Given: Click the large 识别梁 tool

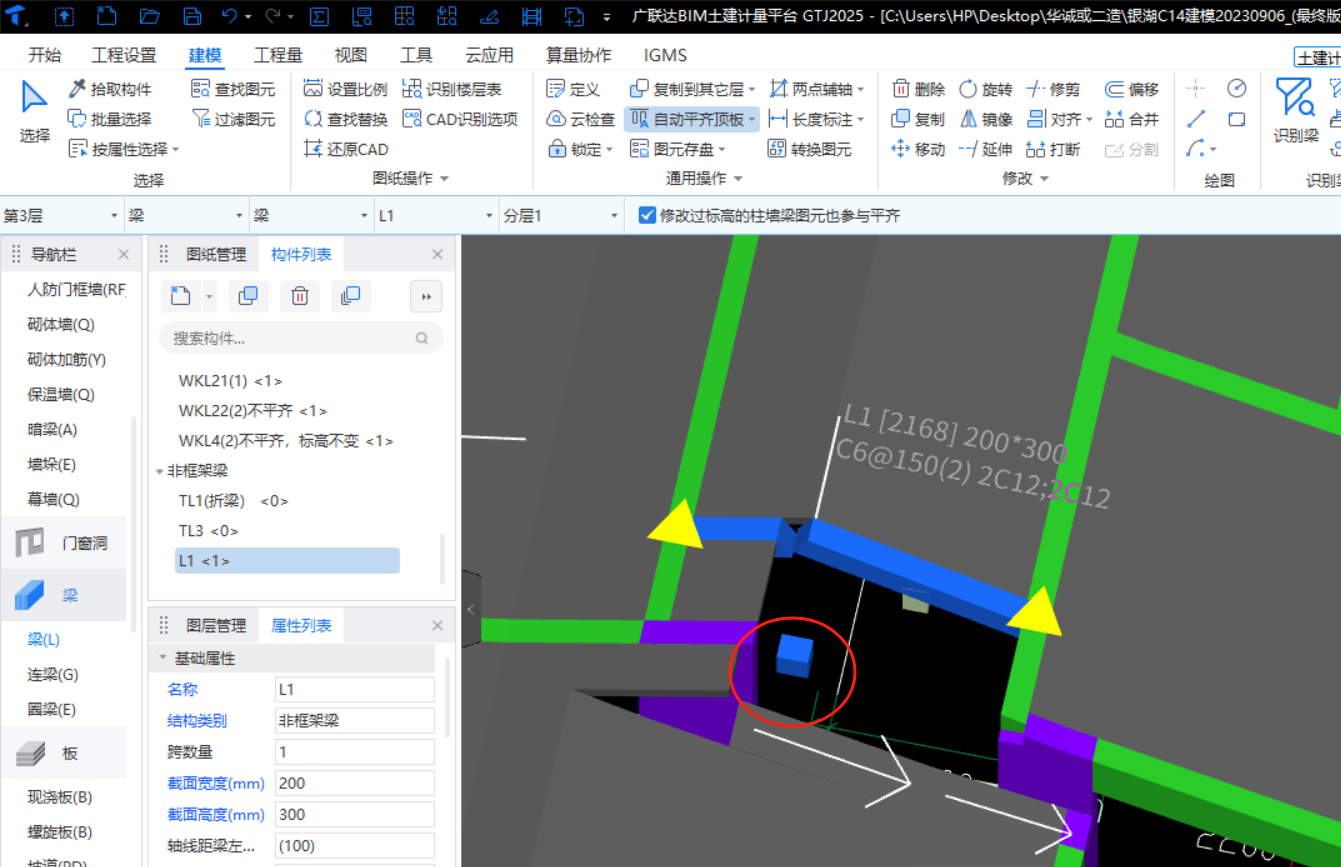Looking at the screenshot, I should click(x=1296, y=112).
